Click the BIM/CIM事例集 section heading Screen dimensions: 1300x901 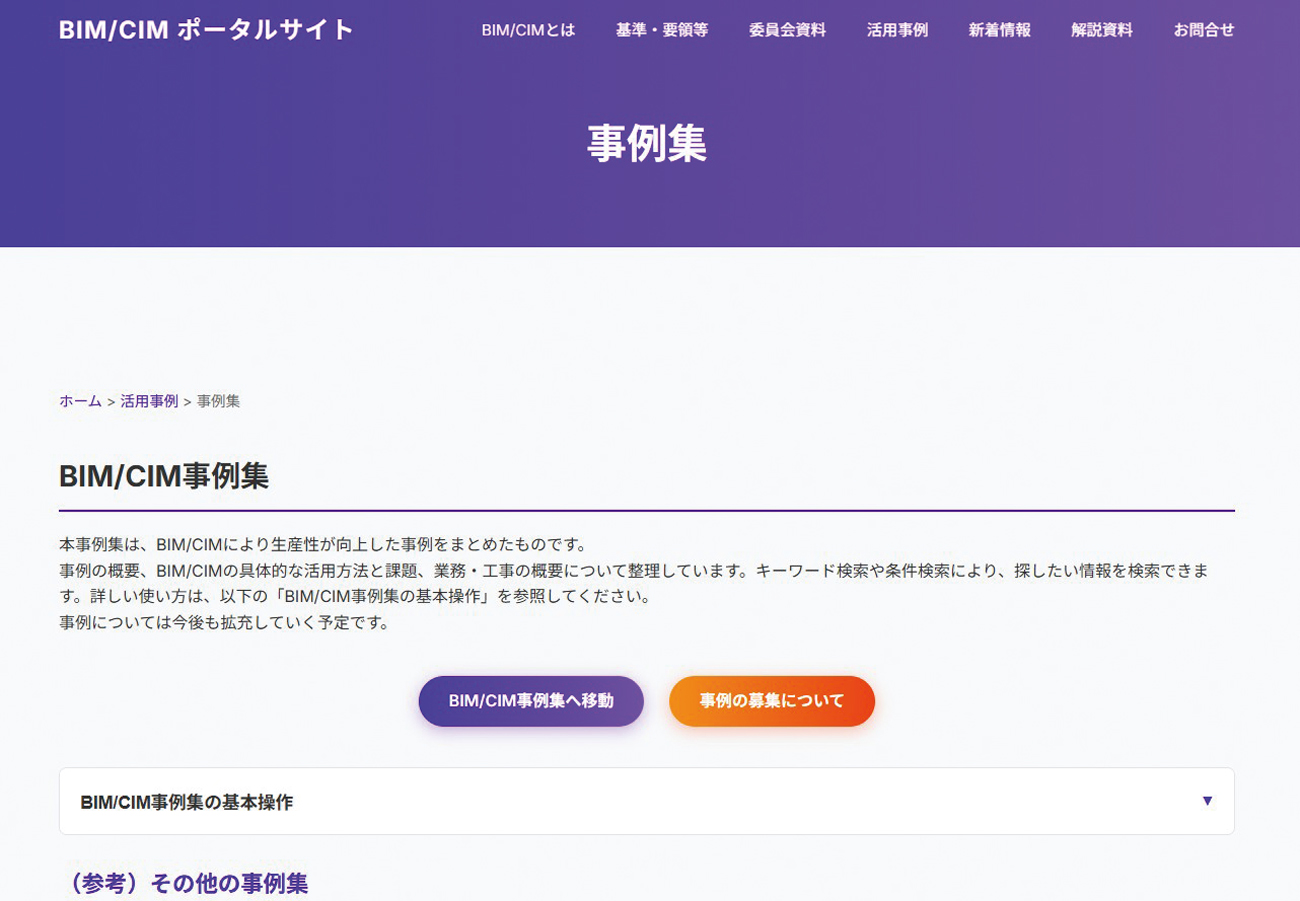[x=164, y=477]
